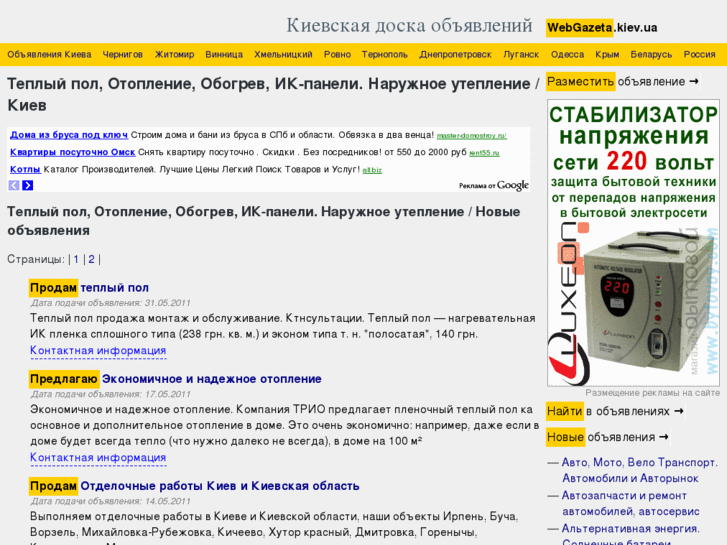Click the Реклама от Google label

494,186
